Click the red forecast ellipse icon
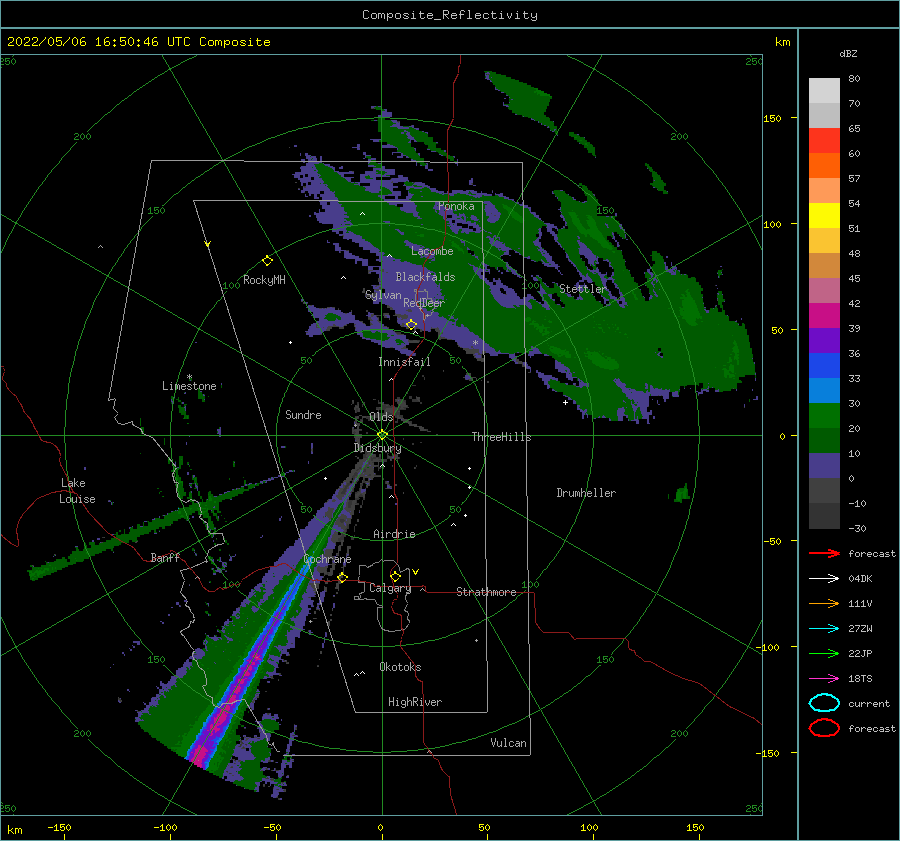The image size is (900, 841). (824, 728)
